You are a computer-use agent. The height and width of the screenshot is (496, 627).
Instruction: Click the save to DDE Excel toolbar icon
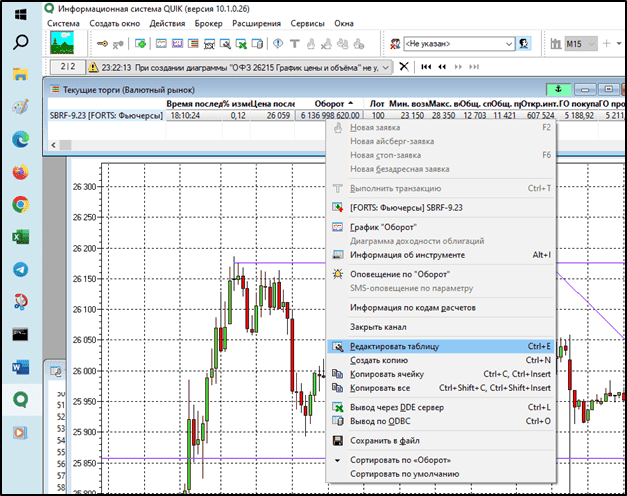click(241, 44)
